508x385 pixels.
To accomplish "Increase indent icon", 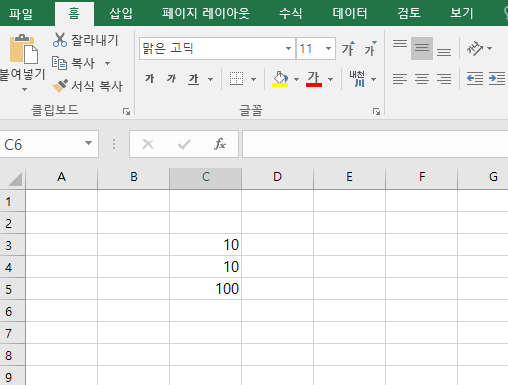I will [497, 79].
